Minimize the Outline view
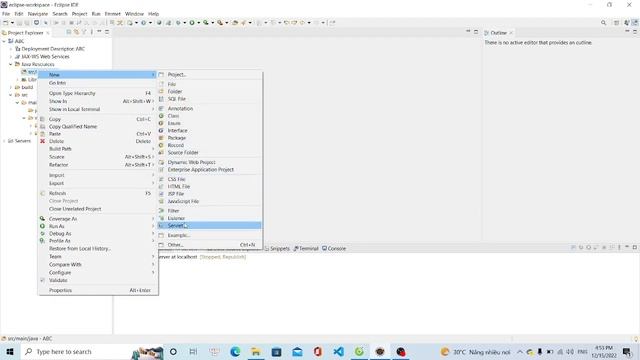The width and height of the screenshot is (640, 360). 627,32
